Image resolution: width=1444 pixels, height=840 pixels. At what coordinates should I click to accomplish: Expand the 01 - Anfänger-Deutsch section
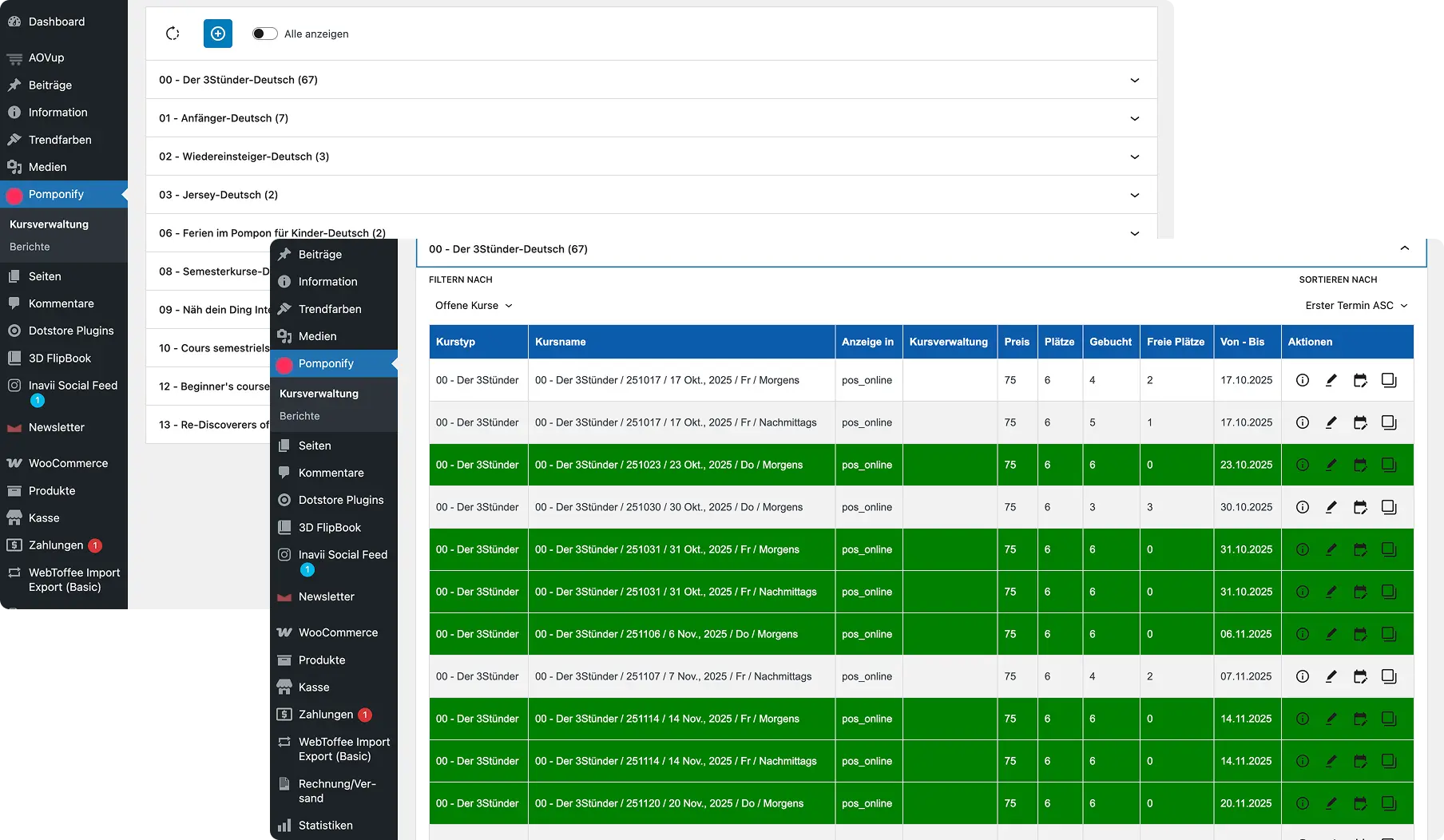tap(651, 118)
